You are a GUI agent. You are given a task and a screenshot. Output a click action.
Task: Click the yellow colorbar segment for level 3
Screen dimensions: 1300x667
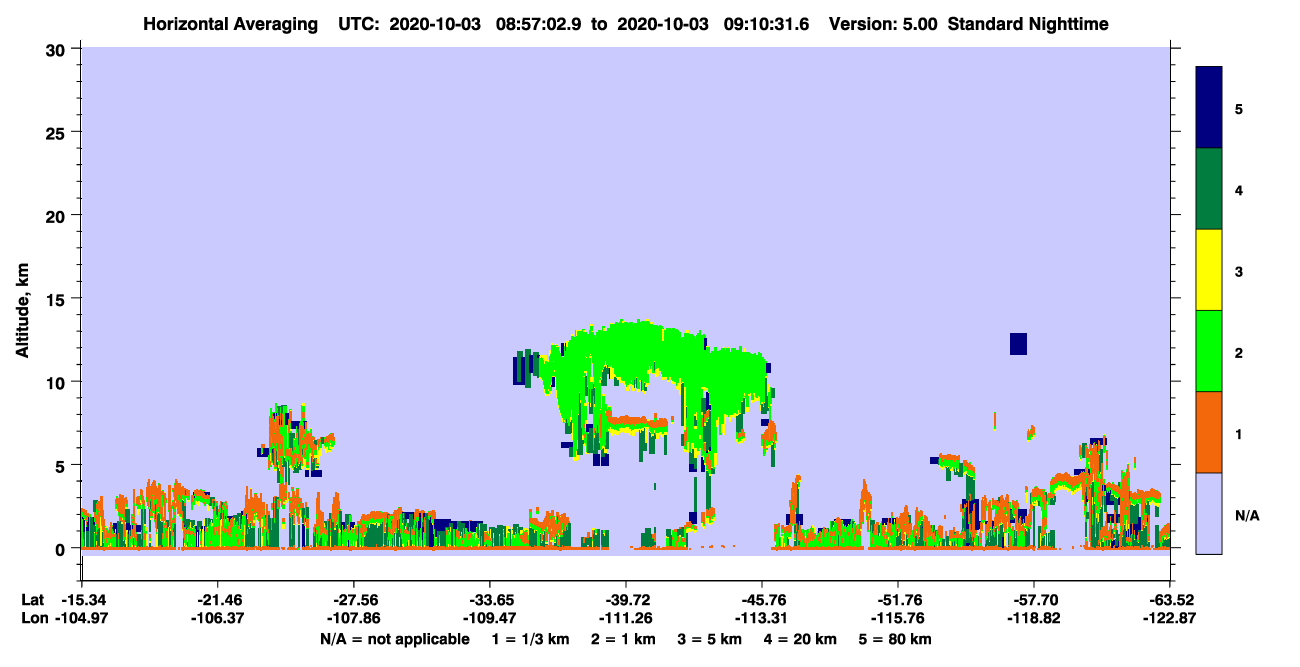(1209, 270)
